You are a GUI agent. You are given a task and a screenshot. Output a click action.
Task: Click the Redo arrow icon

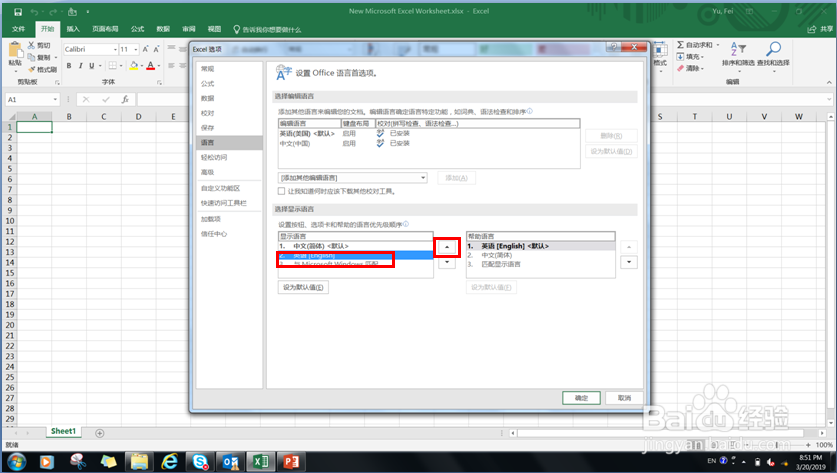point(53,12)
